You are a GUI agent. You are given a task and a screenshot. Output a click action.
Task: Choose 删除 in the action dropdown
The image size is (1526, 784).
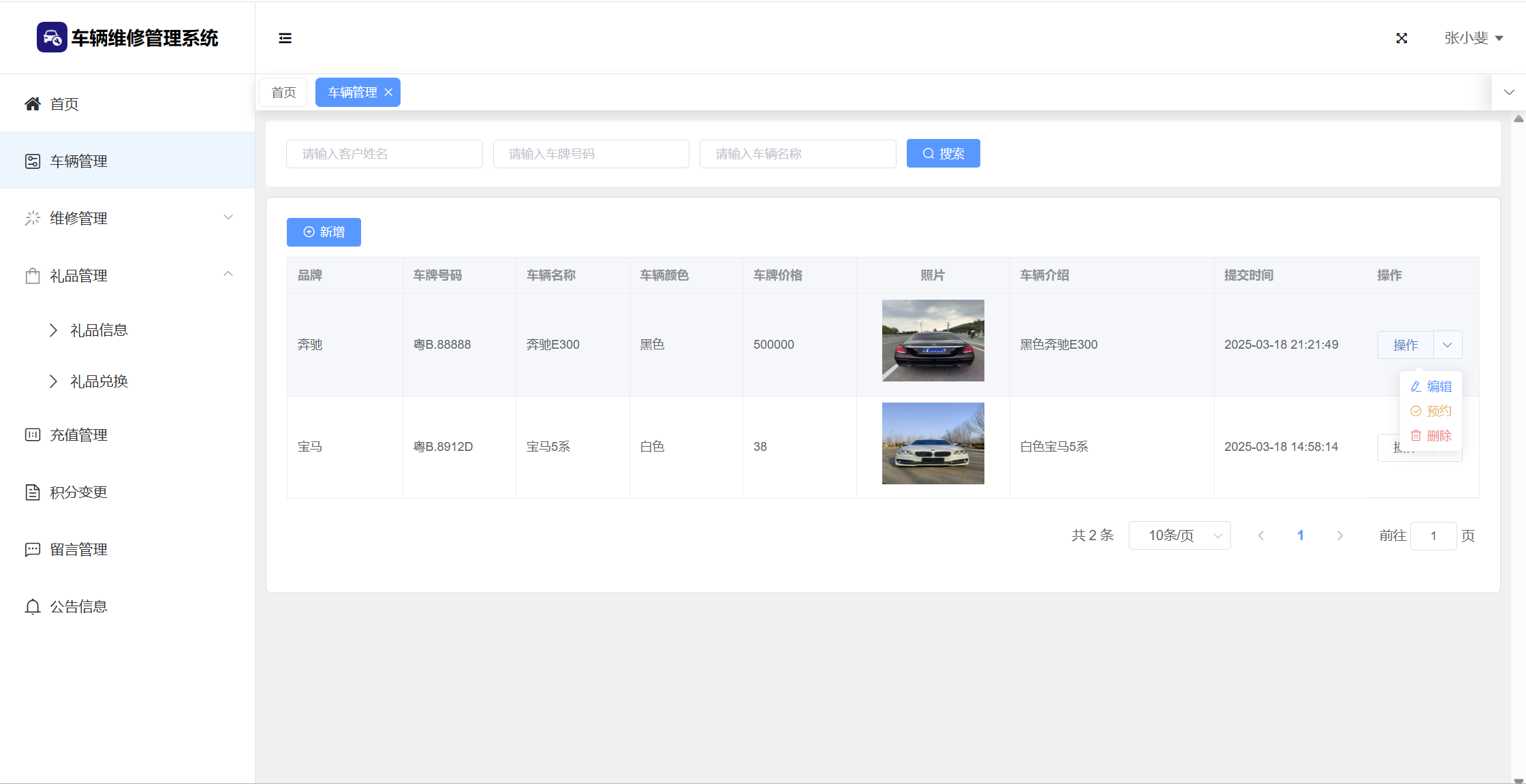click(x=1431, y=436)
